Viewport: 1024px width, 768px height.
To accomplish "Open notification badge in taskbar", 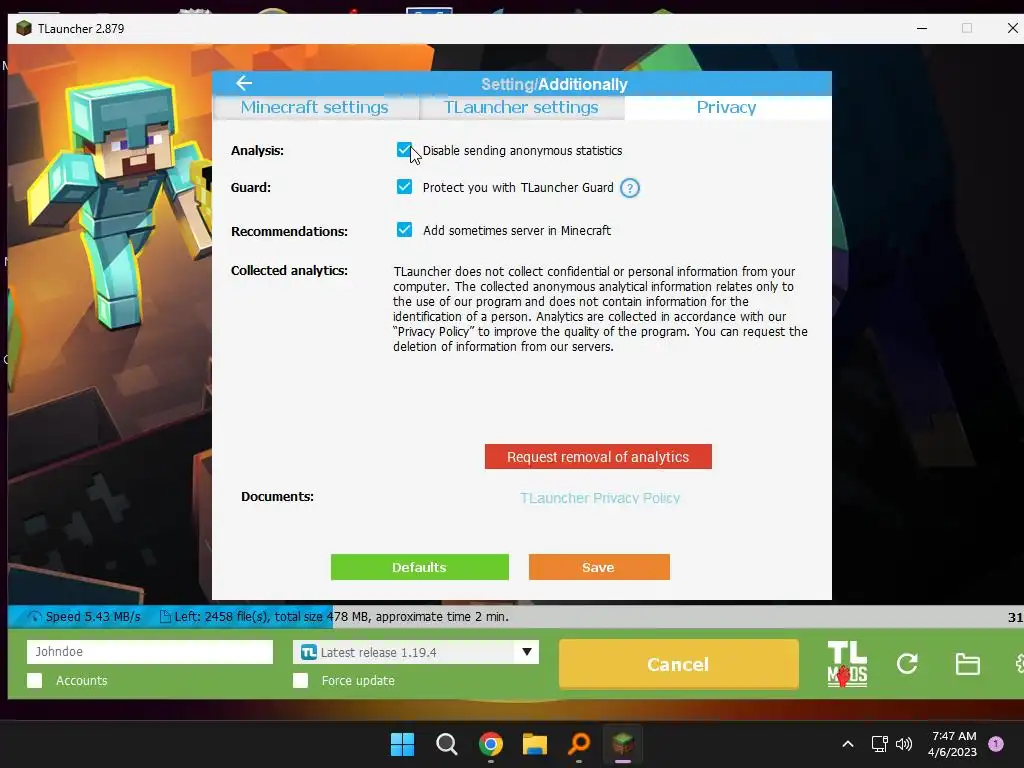I will [x=996, y=744].
